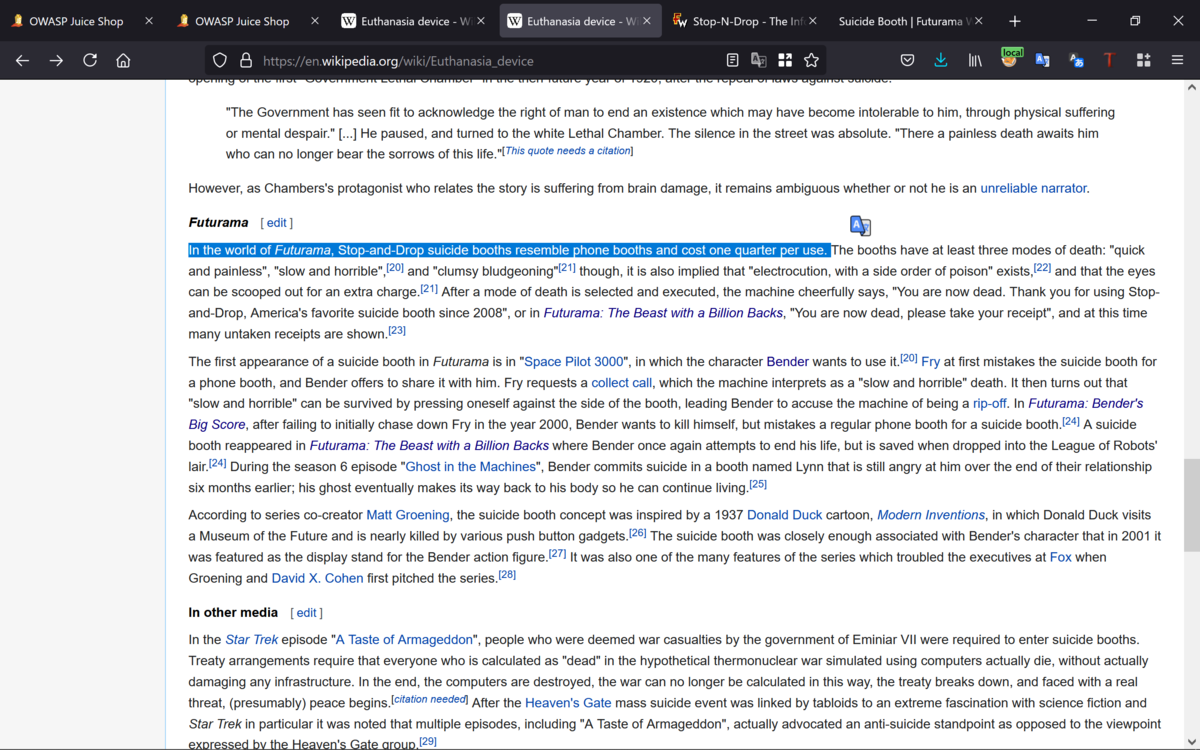Close the Suicide Booth Futurama tab
This screenshot has height=750, width=1200.
click(x=977, y=21)
